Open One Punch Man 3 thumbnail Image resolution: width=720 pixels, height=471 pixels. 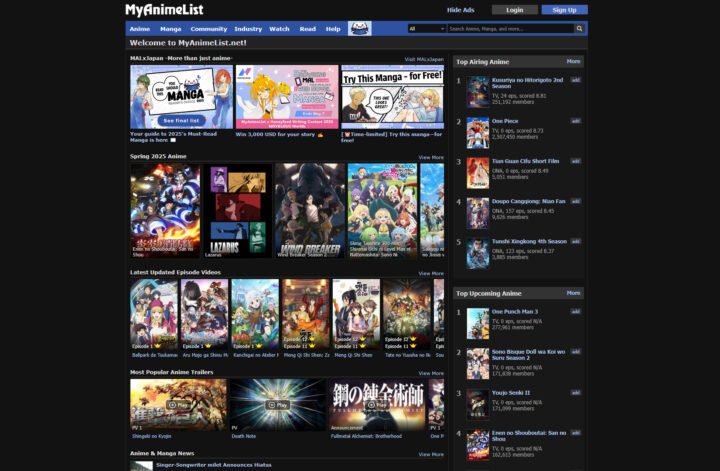tap(478, 324)
